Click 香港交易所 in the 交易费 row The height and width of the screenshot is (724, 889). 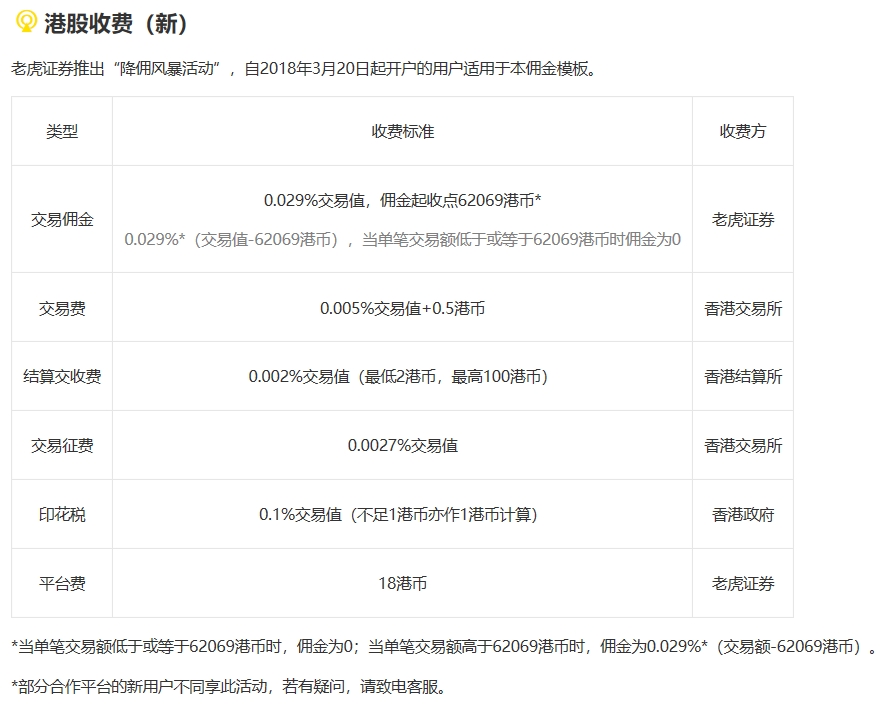pyautogui.click(x=743, y=308)
